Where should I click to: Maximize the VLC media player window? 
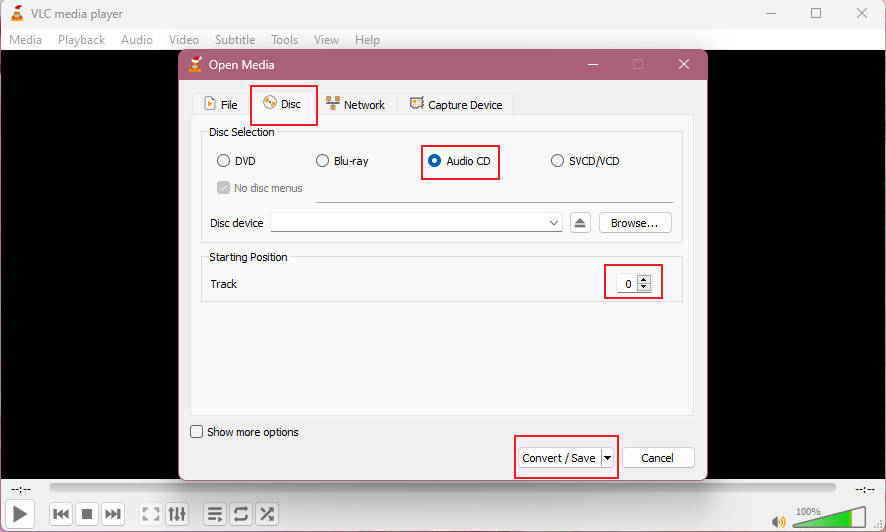(x=816, y=13)
